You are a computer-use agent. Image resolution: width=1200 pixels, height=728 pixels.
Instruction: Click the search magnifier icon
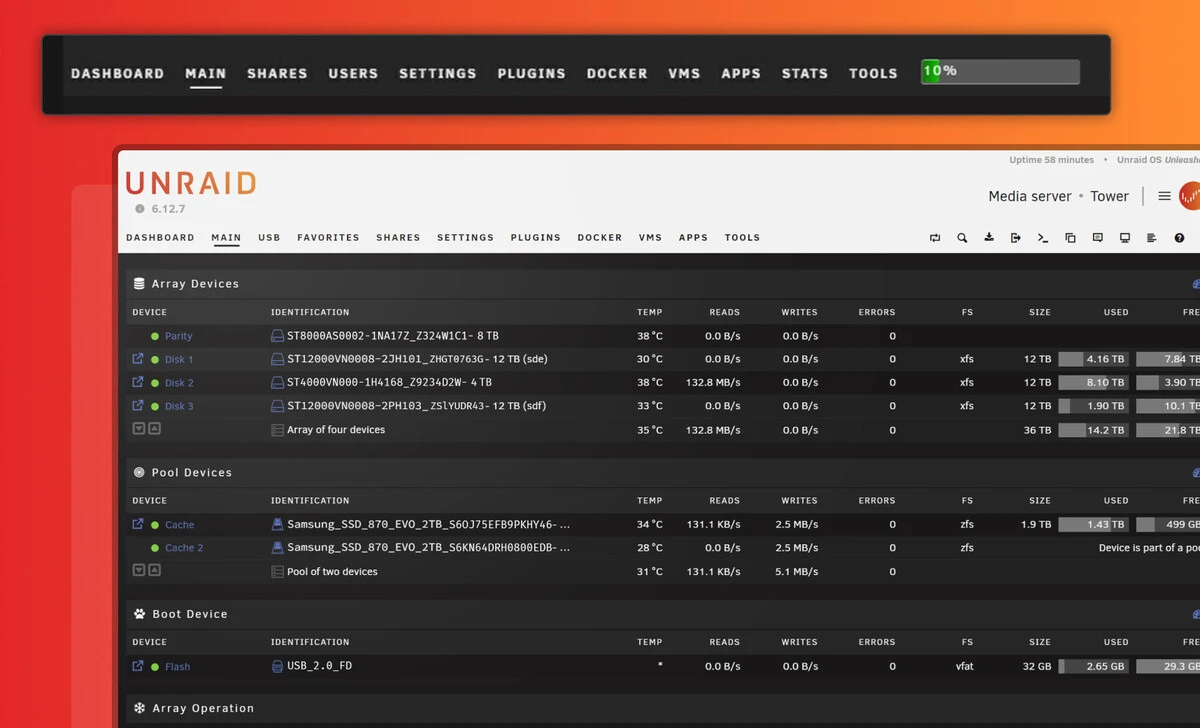[962, 238]
